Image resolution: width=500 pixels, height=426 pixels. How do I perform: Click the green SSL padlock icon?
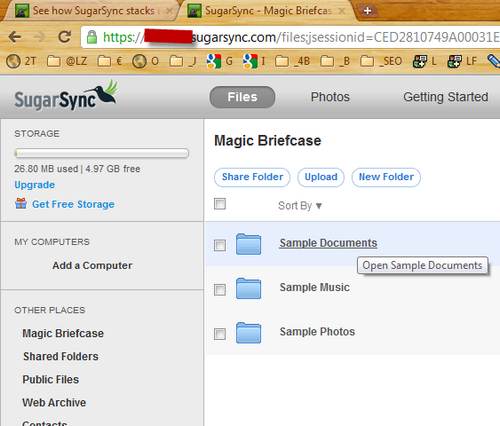(92, 37)
